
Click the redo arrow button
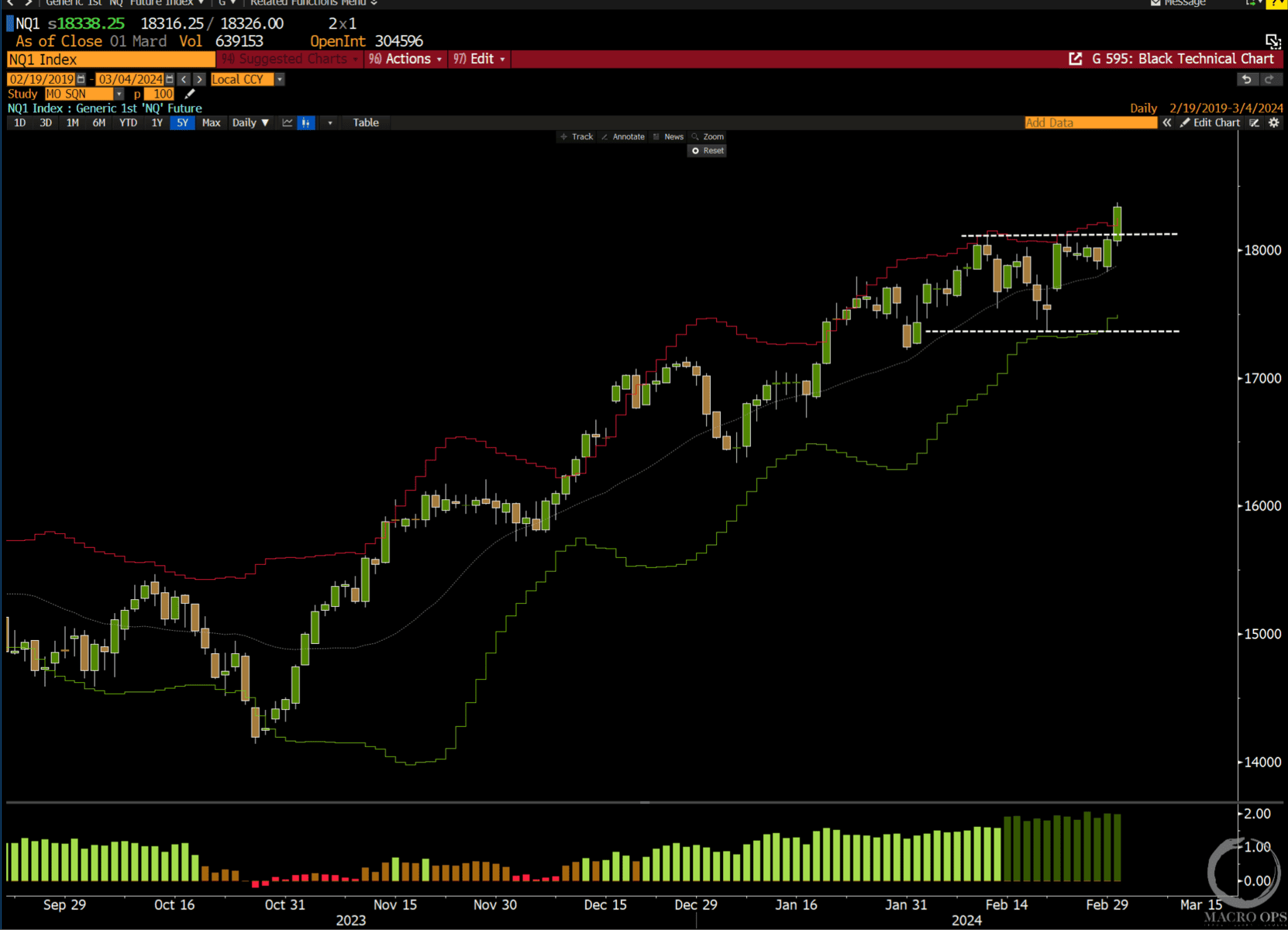[x=1268, y=79]
